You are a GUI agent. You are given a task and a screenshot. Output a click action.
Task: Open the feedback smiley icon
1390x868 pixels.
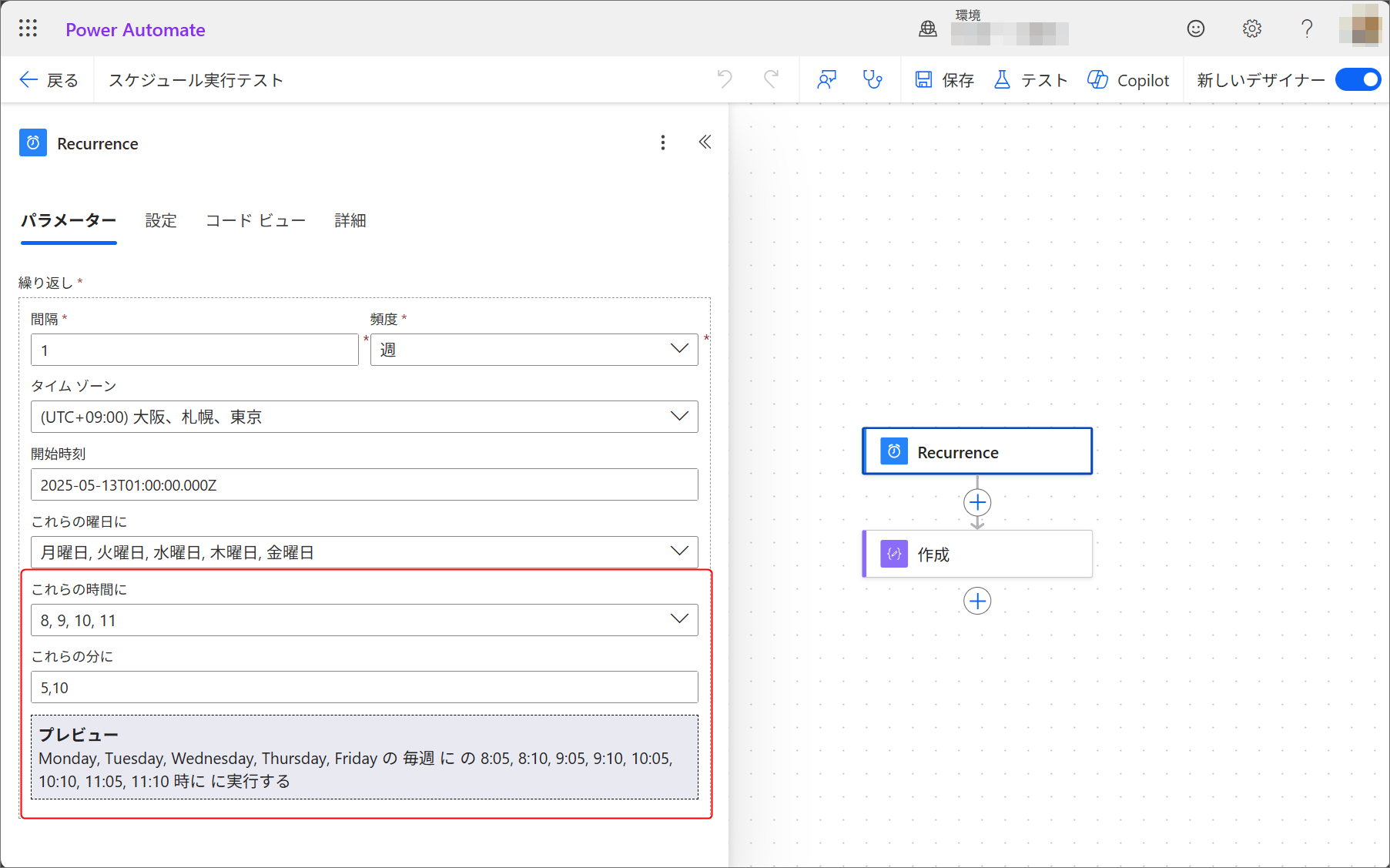coord(1196,29)
